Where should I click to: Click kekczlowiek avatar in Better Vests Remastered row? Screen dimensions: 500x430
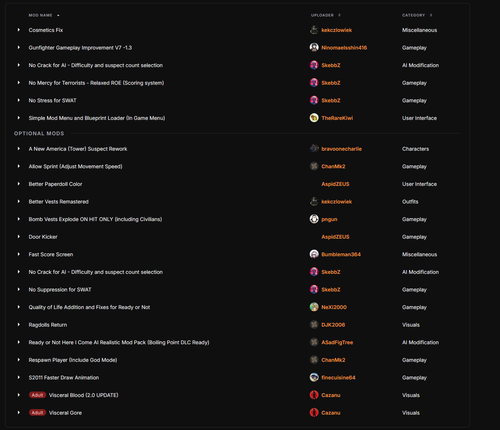click(314, 202)
